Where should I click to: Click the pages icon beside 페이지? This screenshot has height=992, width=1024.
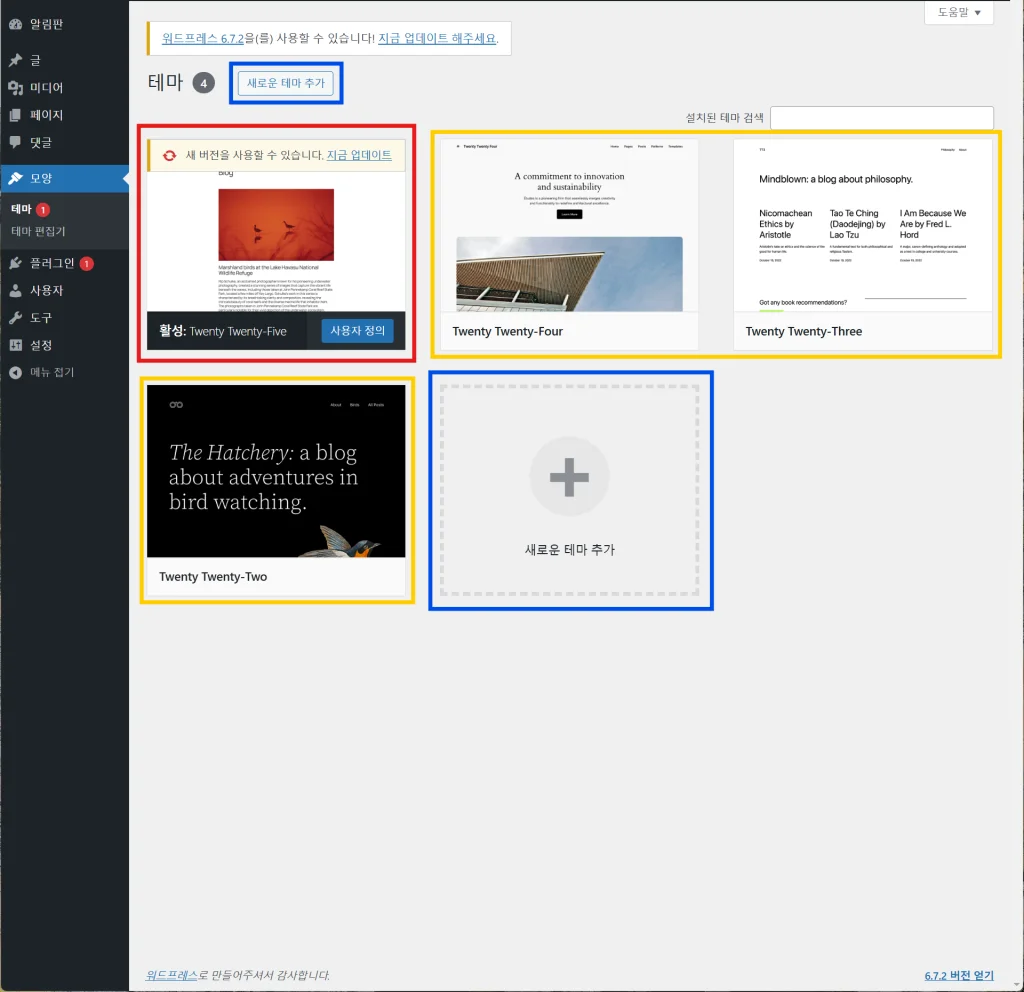click(x=16, y=115)
